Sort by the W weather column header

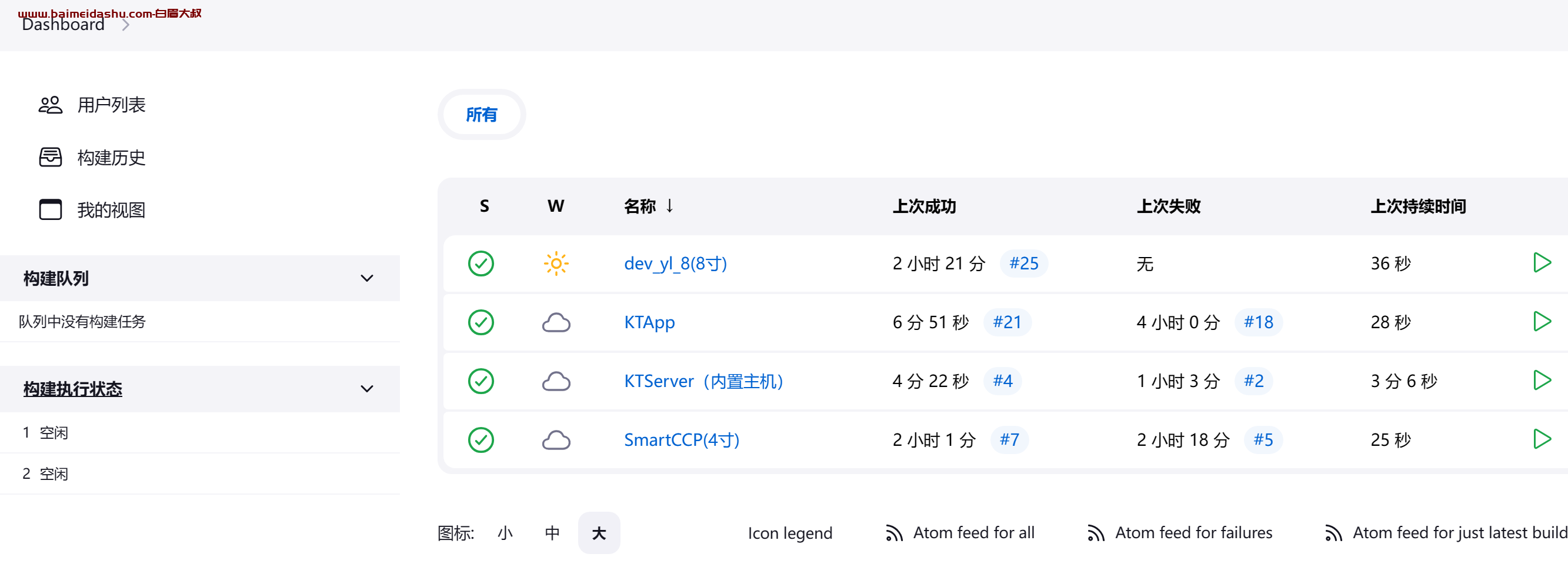pos(555,206)
